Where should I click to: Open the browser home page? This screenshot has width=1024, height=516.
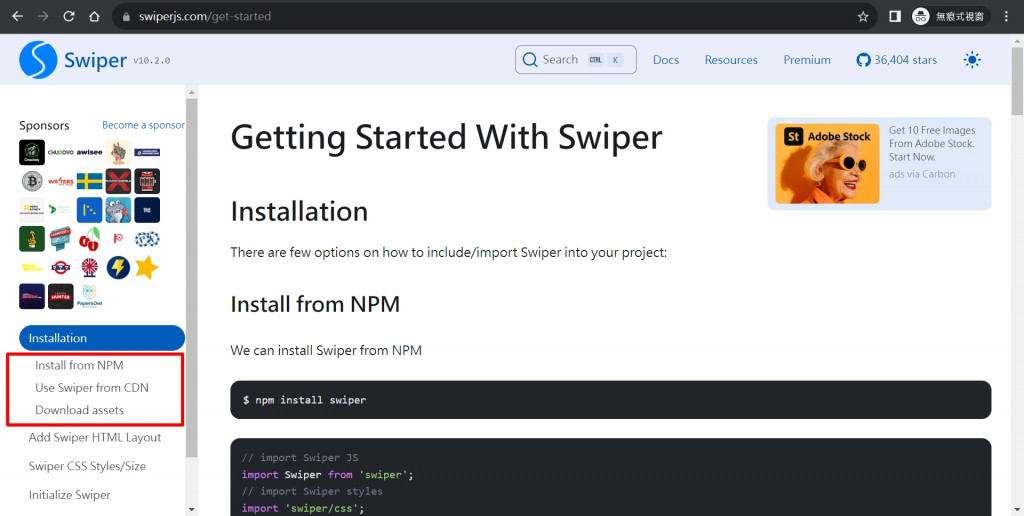coord(95,16)
